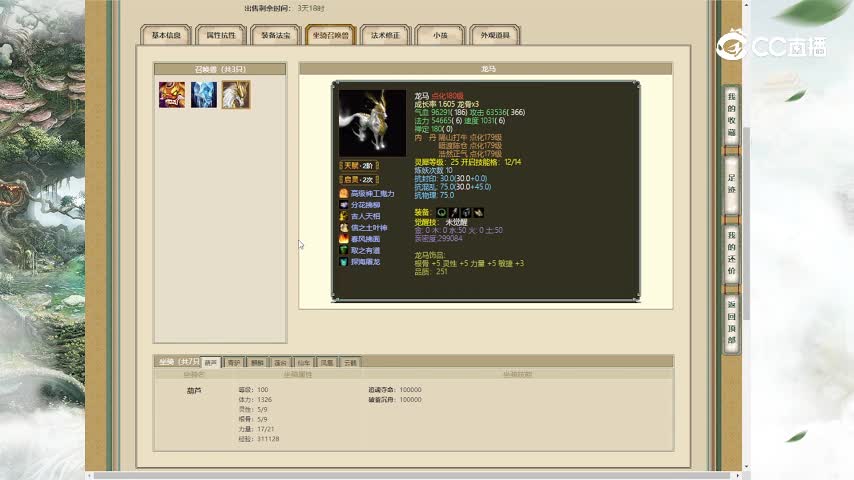Click the 取之有道 green skill icon
This screenshot has height=480, width=854.
coord(344,250)
